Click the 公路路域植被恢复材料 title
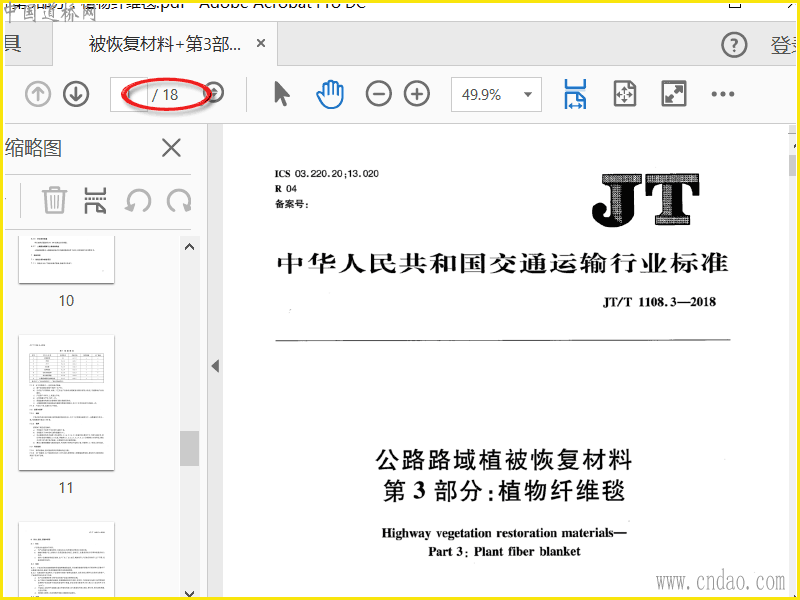Screen dimensions: 800x600 pos(504,460)
